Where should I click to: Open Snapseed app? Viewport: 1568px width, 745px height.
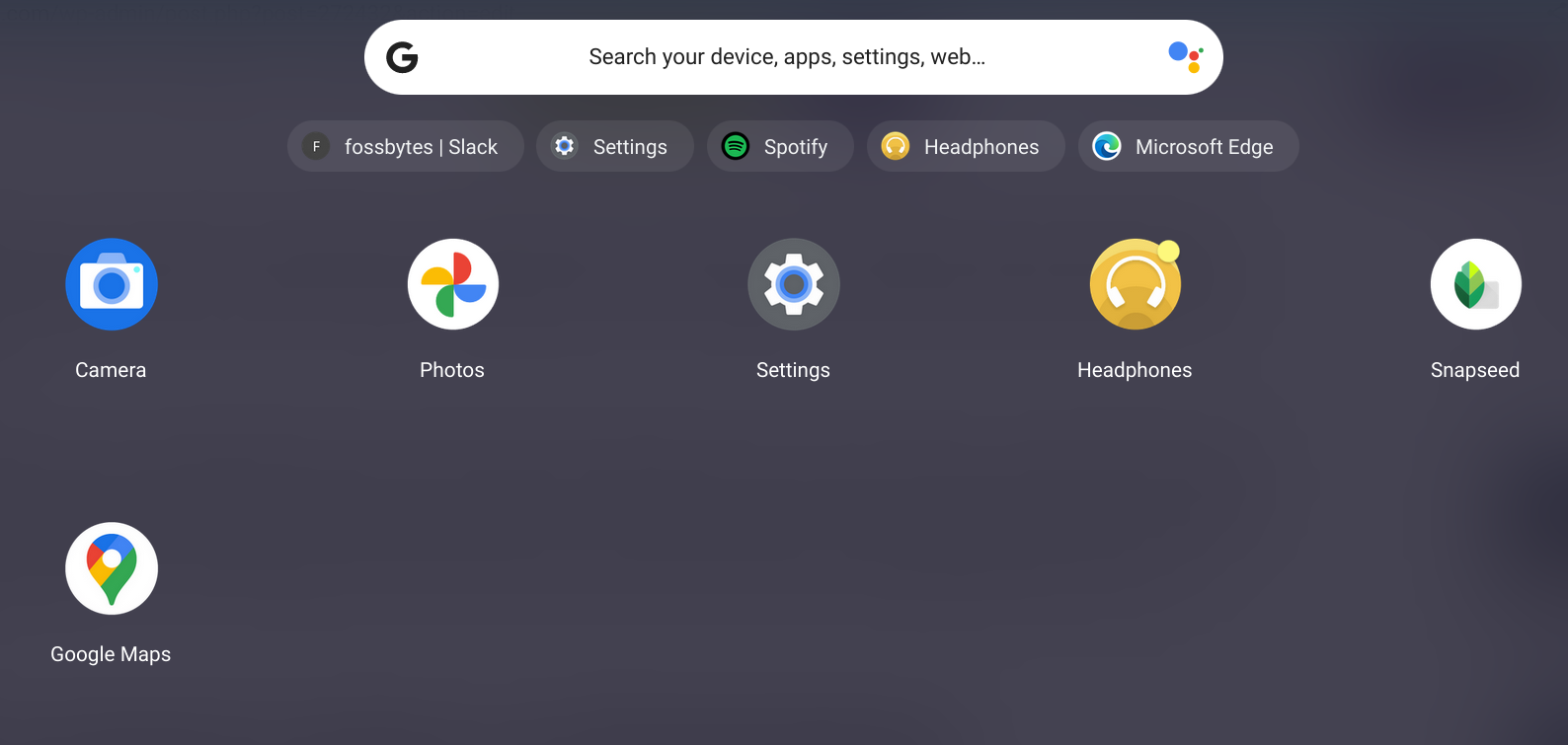(1476, 284)
